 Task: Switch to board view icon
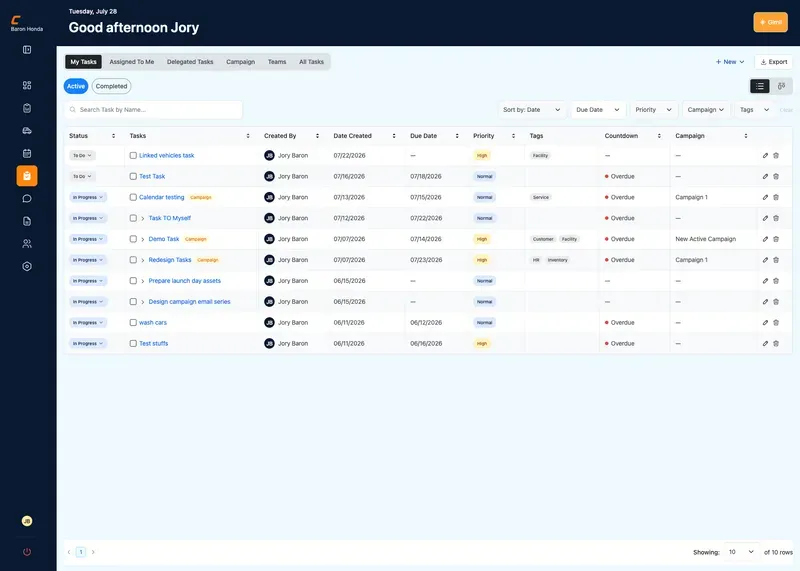click(781, 86)
